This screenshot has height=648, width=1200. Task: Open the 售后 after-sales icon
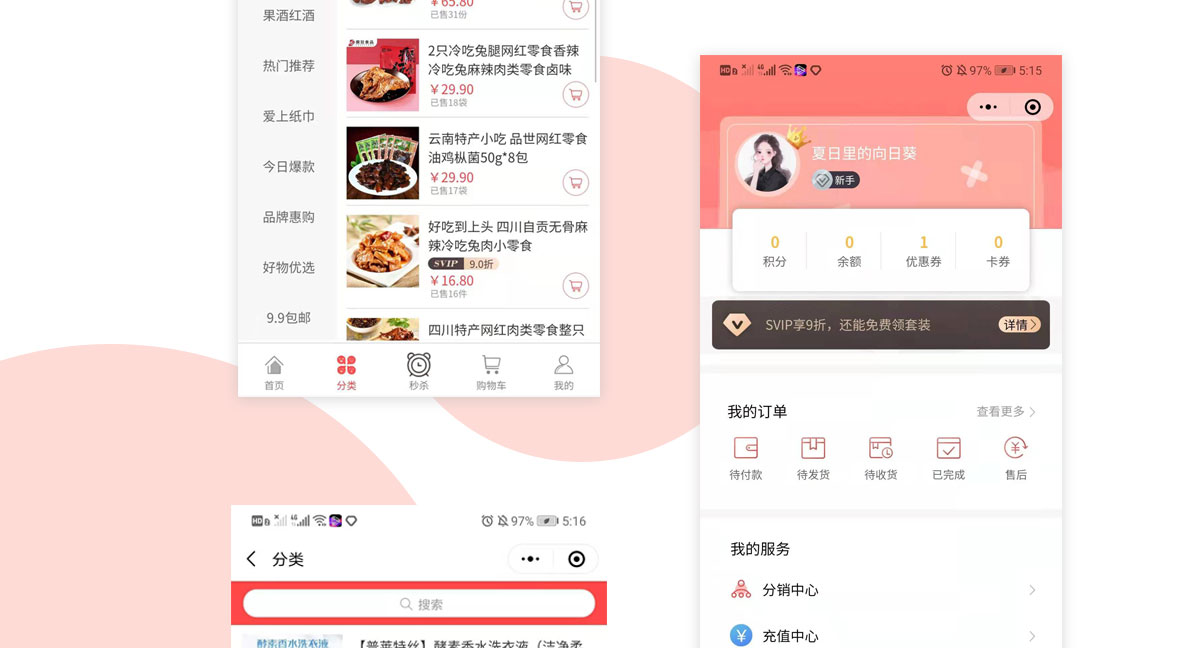[x=1016, y=448]
